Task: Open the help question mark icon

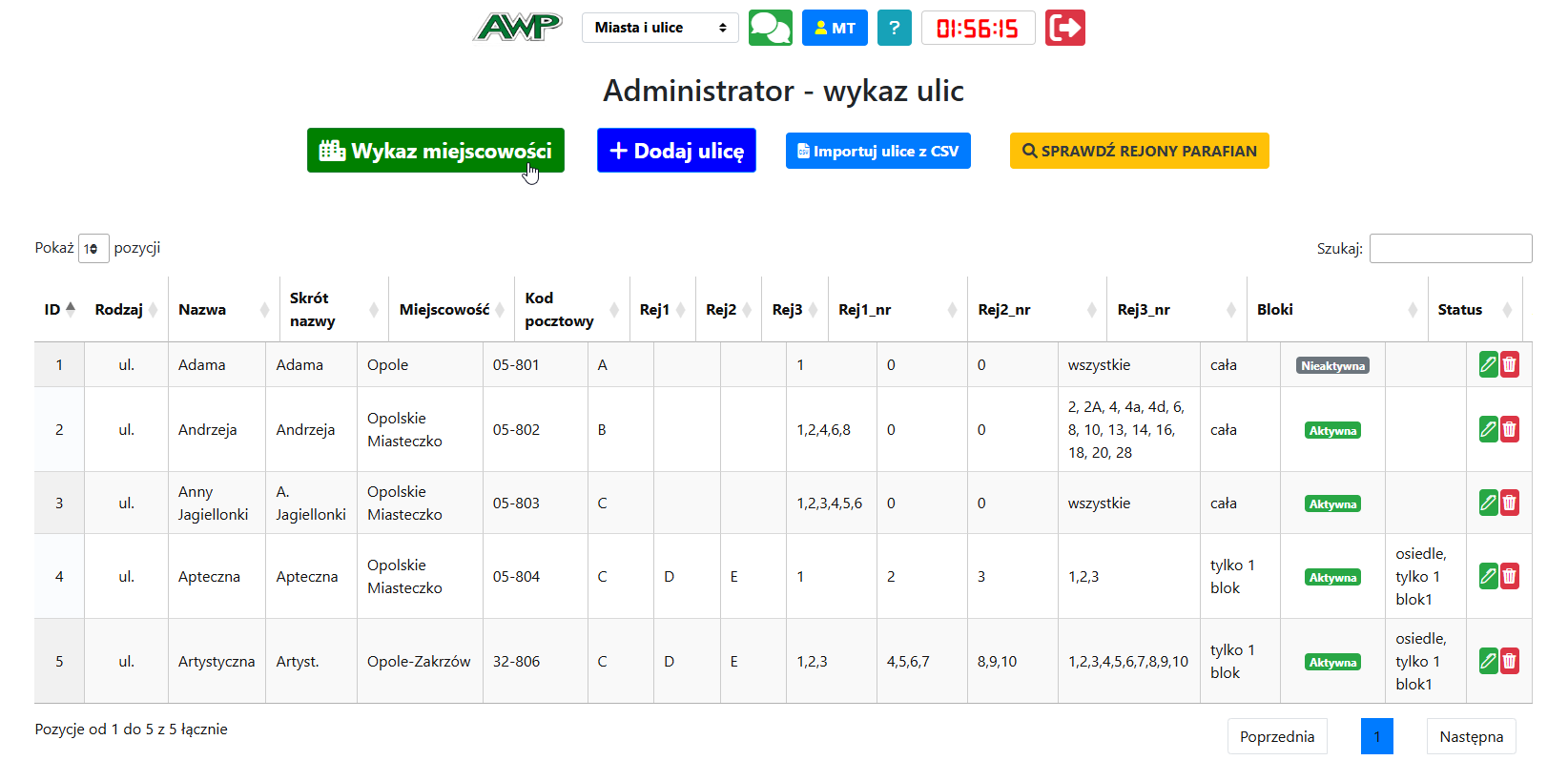Action: [894, 28]
